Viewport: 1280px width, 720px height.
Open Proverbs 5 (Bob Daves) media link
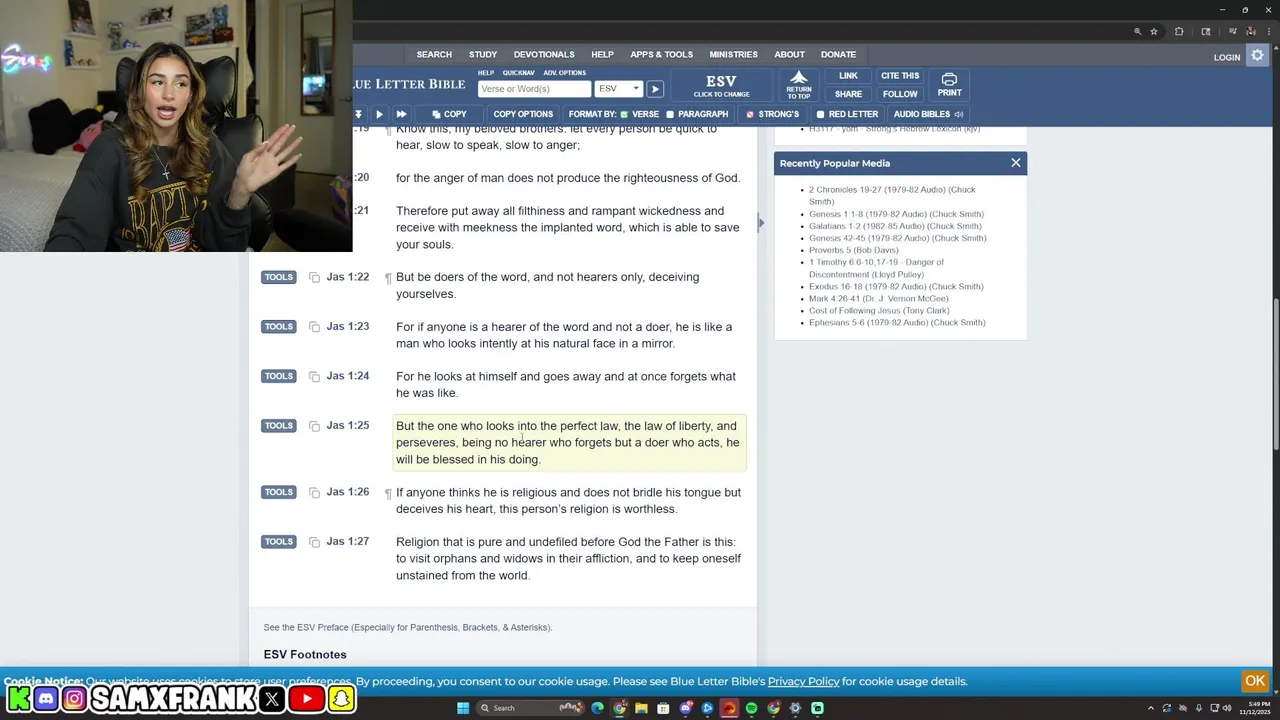coord(853,250)
